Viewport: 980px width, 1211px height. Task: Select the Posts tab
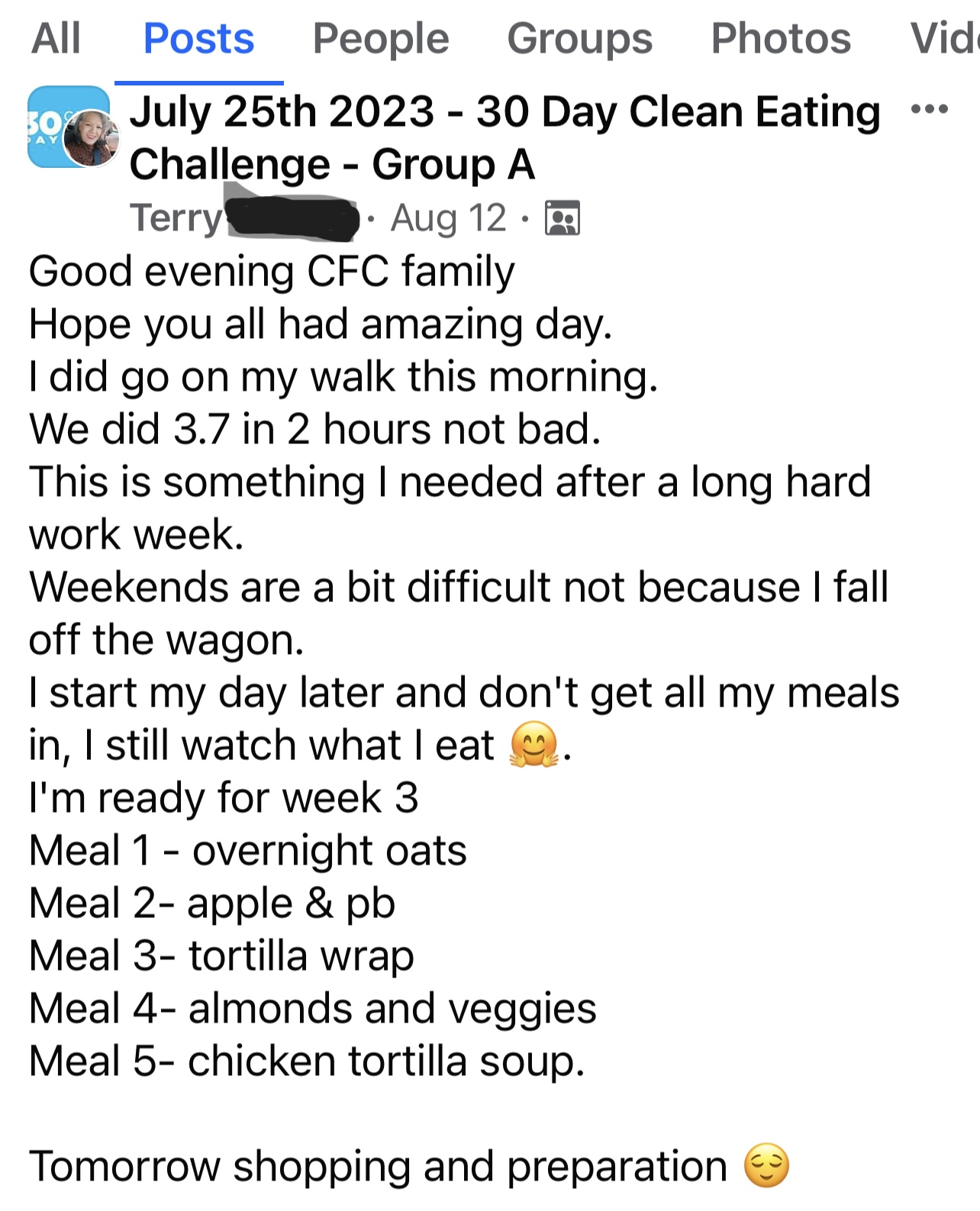pyautogui.click(x=198, y=38)
